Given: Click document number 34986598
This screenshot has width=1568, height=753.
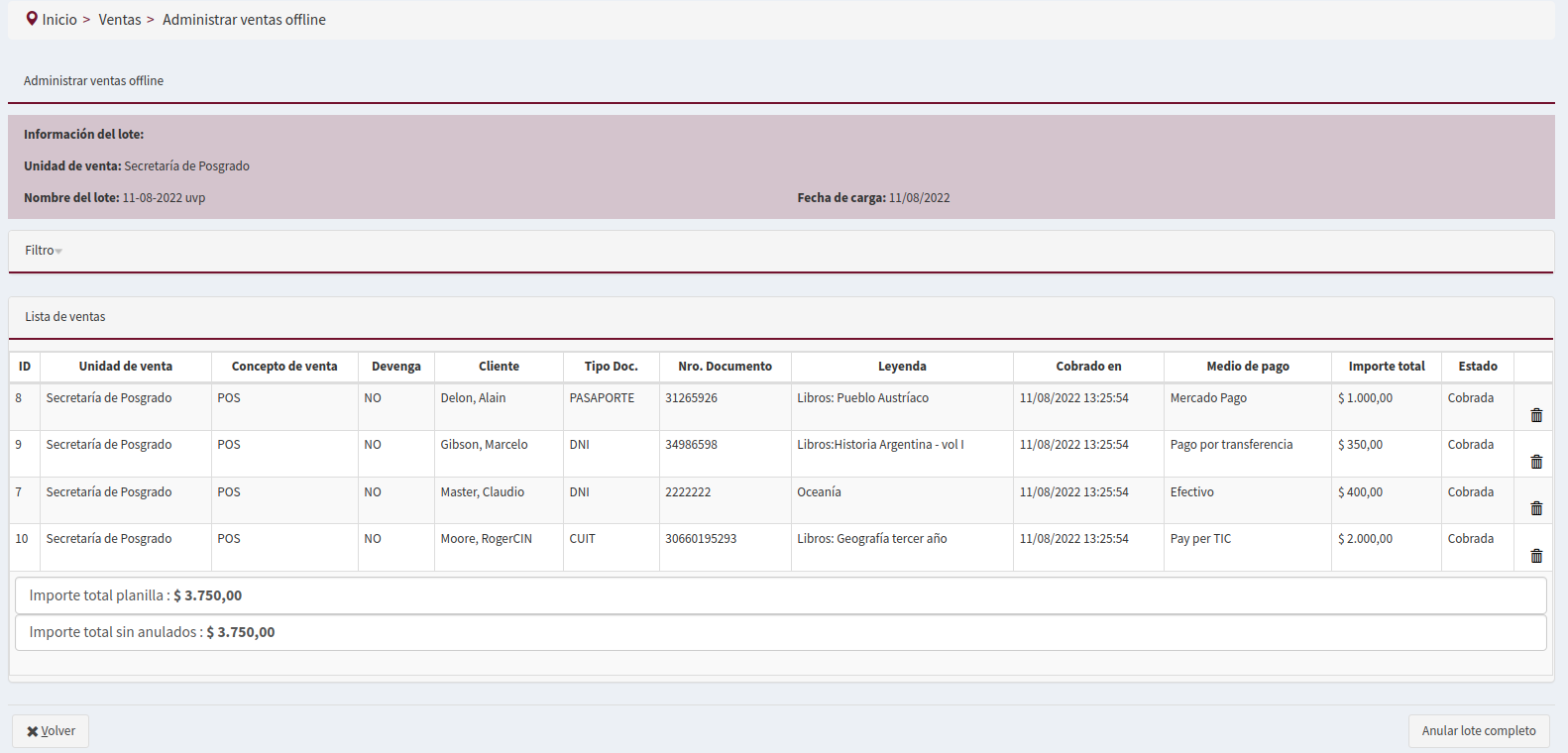Looking at the screenshot, I should 691,445.
